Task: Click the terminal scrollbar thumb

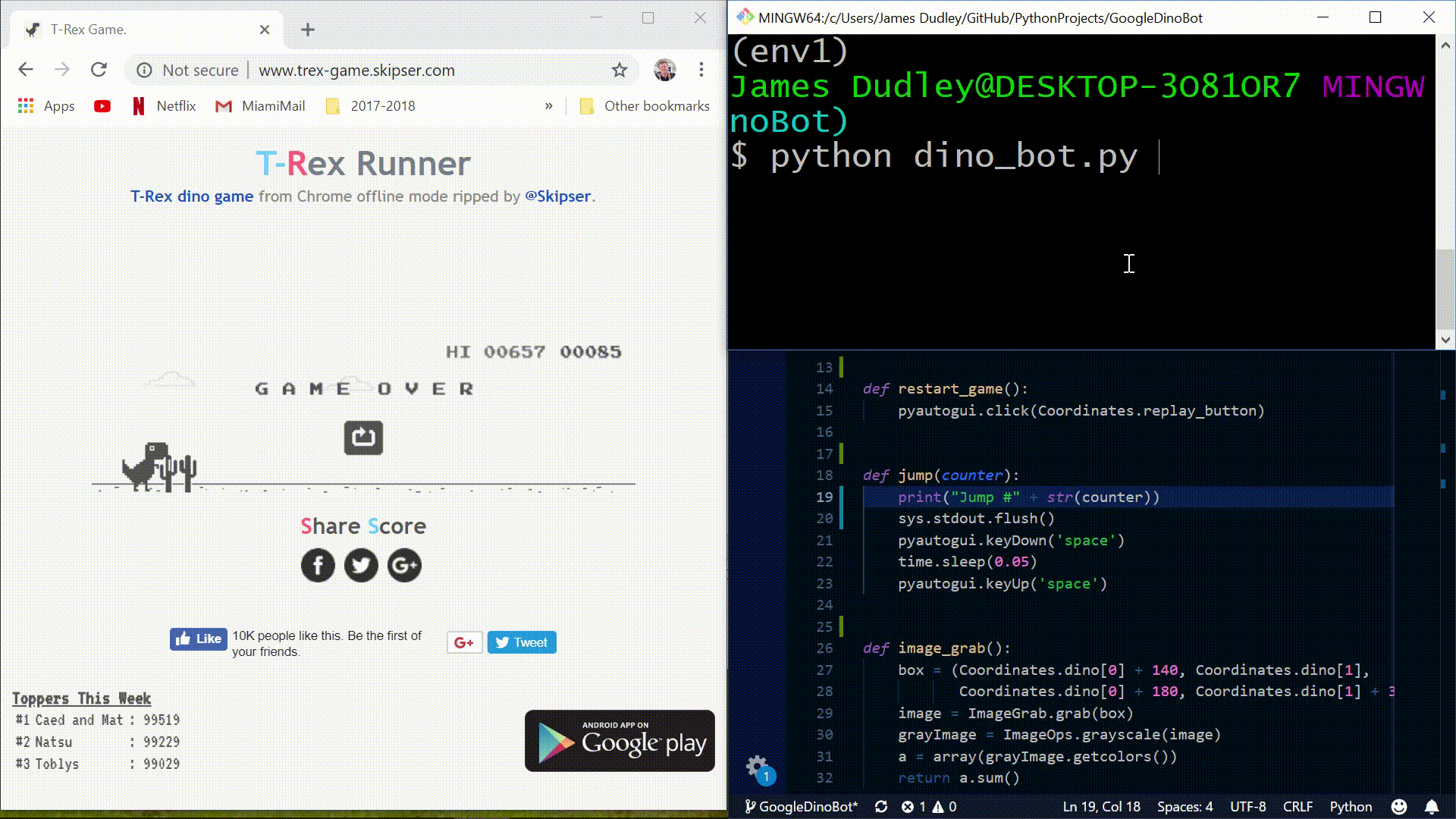Action: coord(1445,290)
